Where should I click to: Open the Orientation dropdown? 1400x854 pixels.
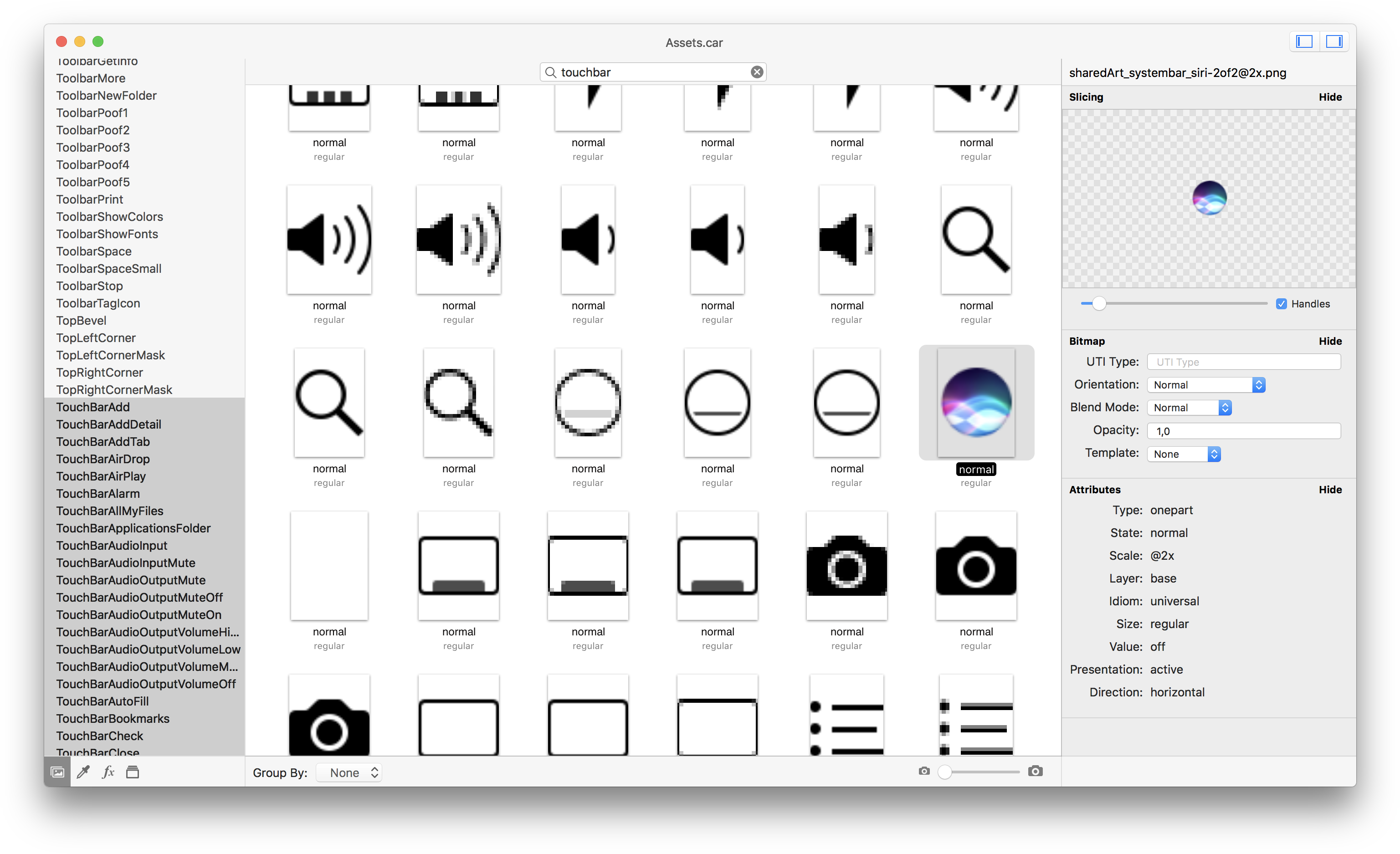tap(1205, 385)
